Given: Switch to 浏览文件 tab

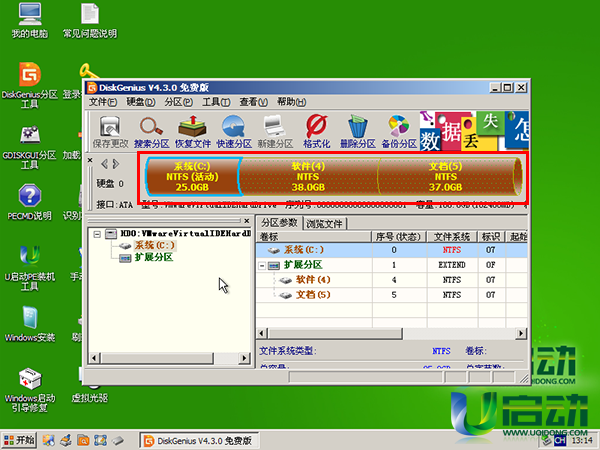Looking at the screenshot, I should click(324, 223).
